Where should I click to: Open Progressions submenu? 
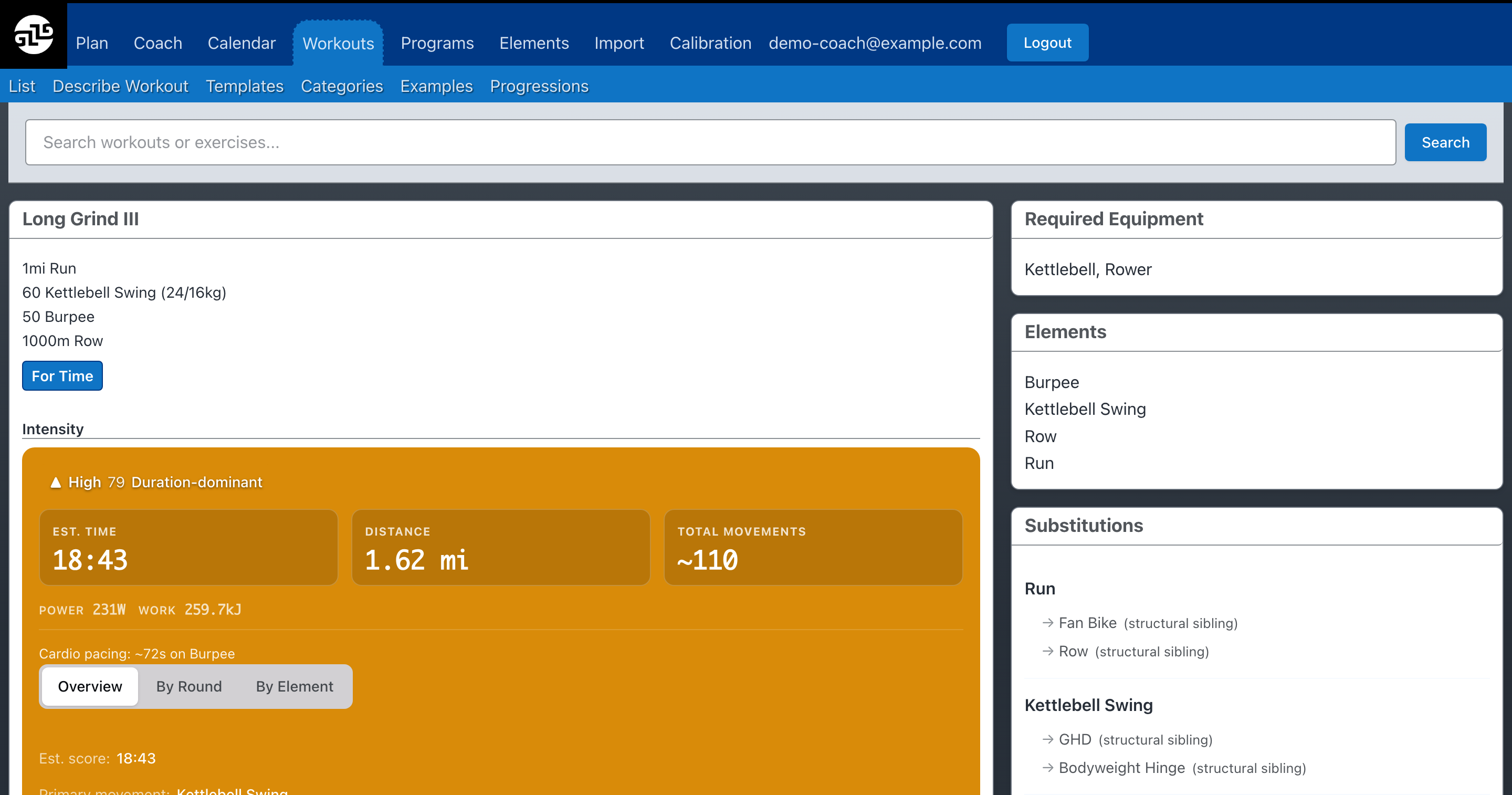(539, 86)
